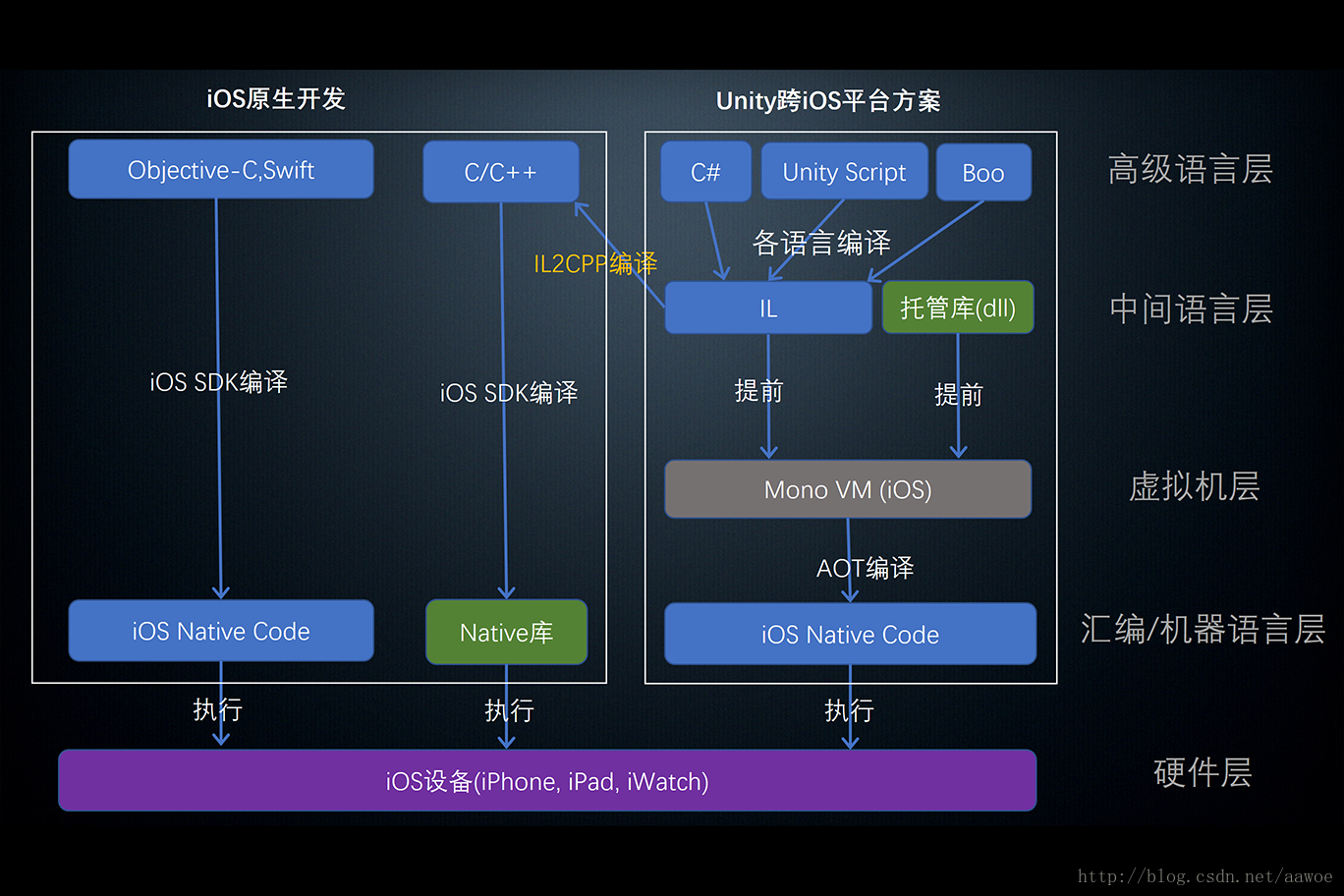Click the green Native库 box
This screenshot has width=1344, height=896.
pyautogui.click(x=506, y=632)
